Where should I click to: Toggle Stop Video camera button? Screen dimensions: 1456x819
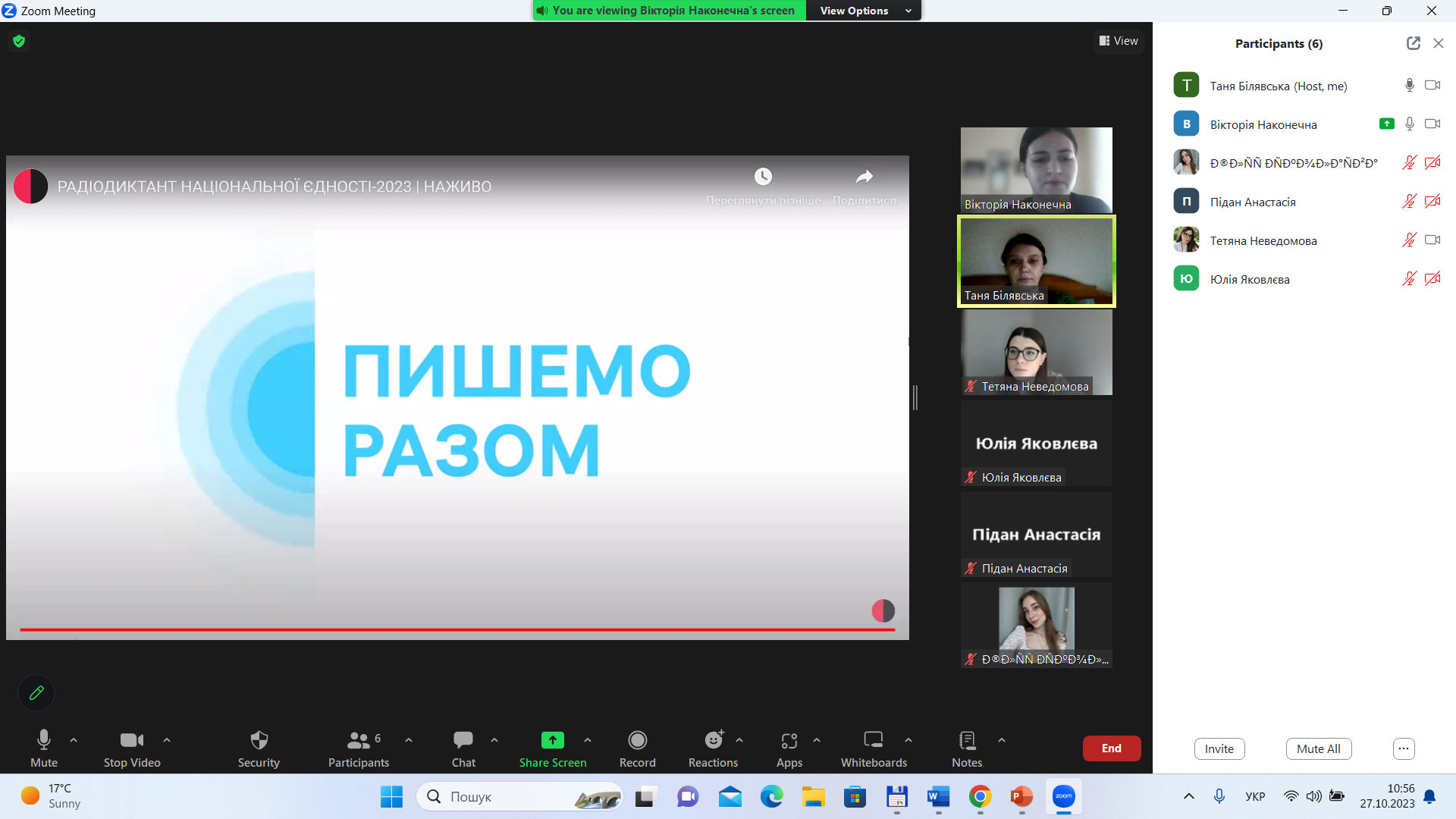132,740
